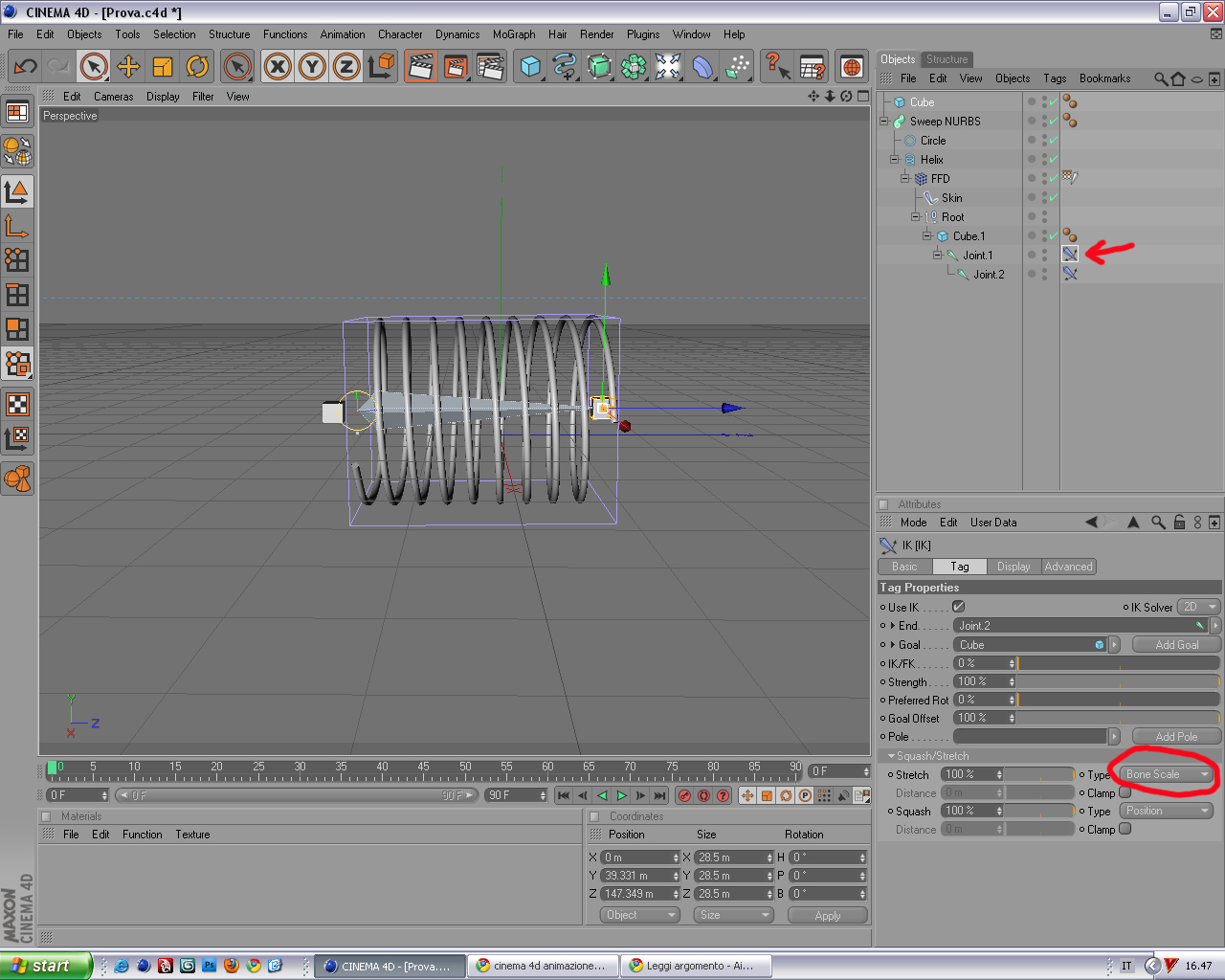Screen dimensions: 1225x980
Task: Click the IK tag on Joint.2
Action: click(1070, 274)
